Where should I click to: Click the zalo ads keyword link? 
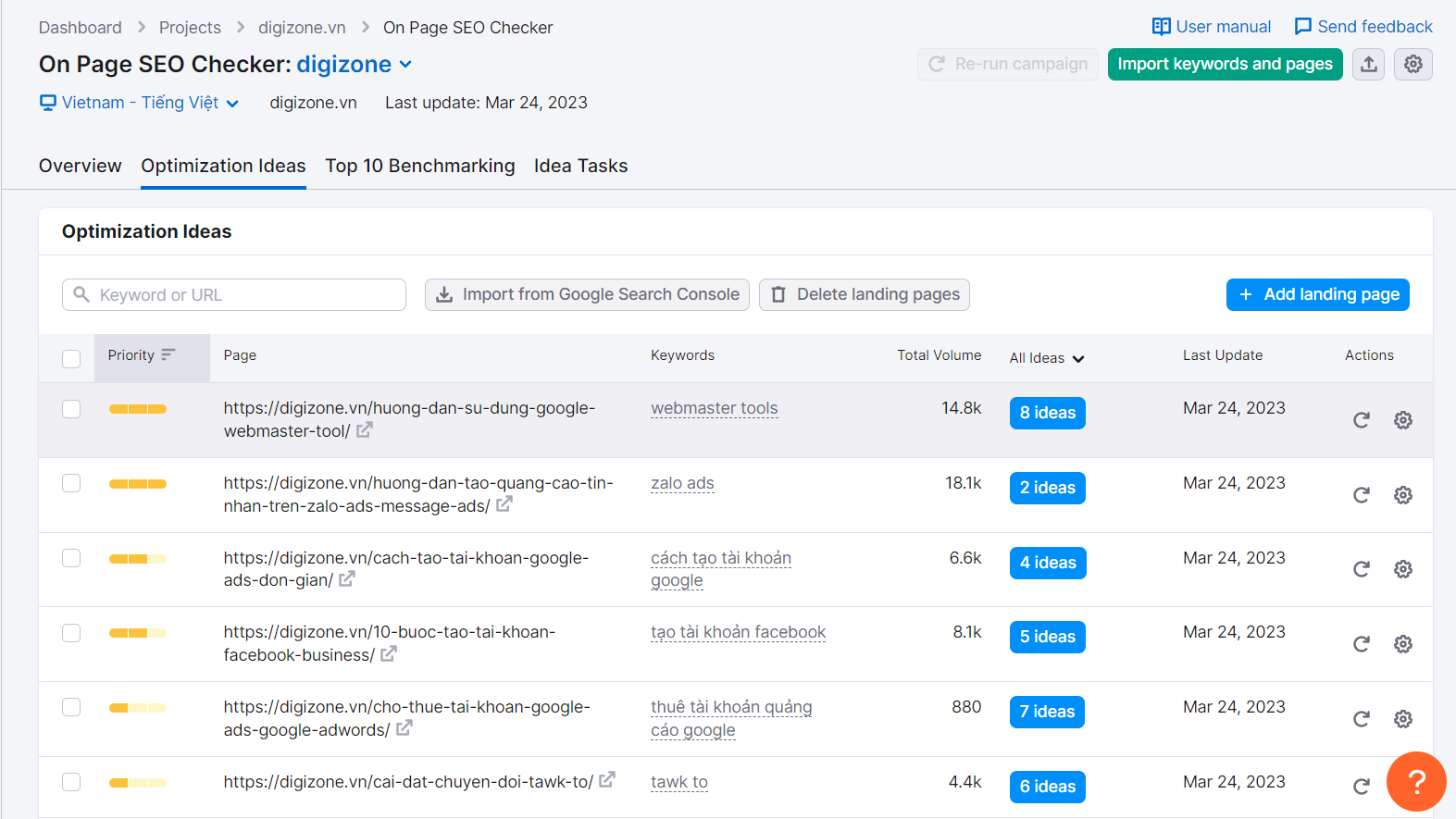[682, 483]
